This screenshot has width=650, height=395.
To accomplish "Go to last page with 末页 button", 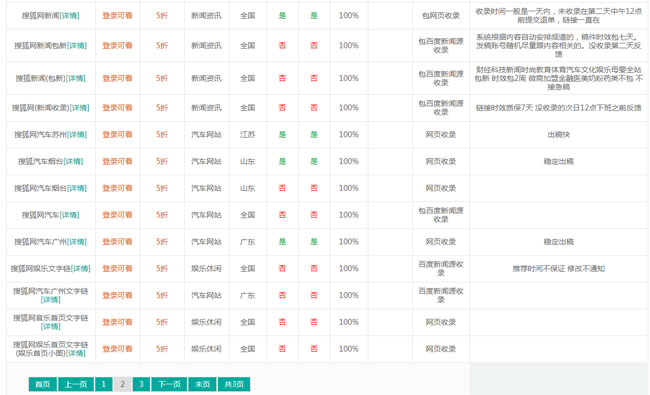I will point(202,384).
